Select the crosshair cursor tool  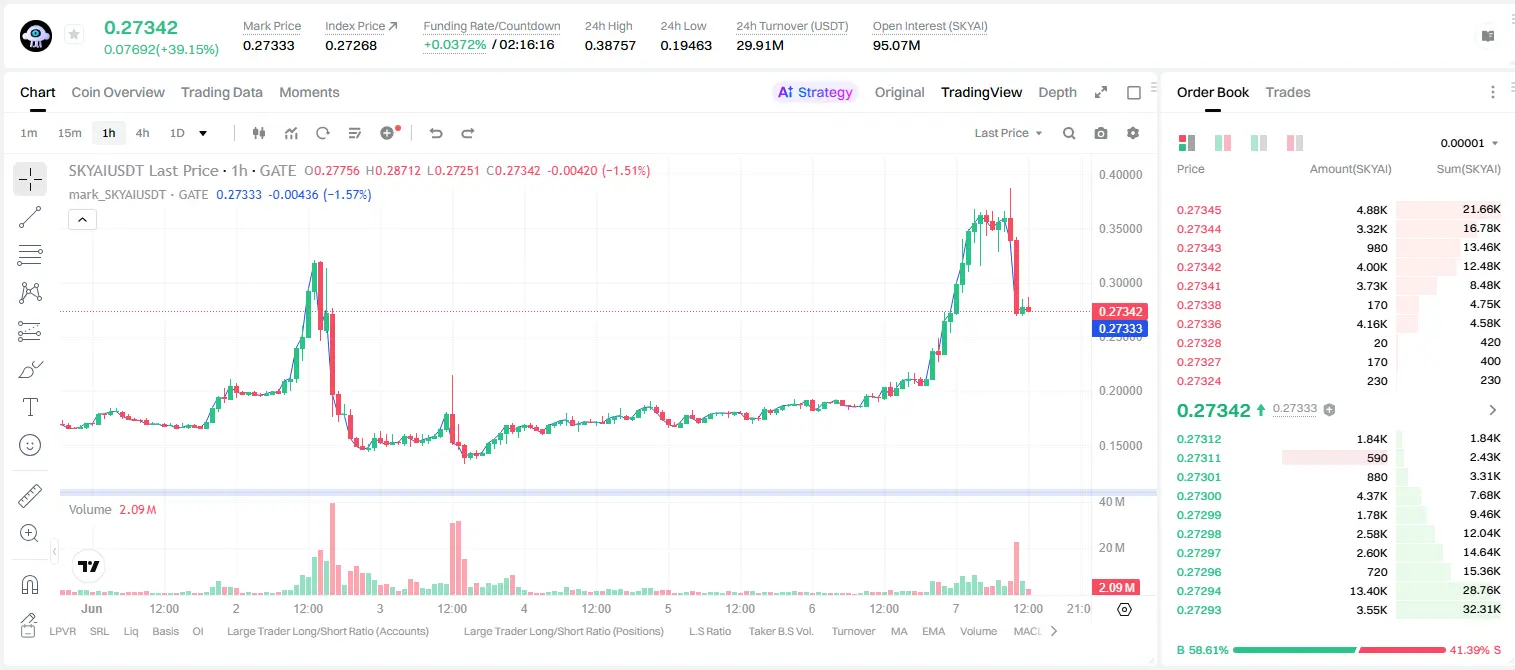tap(30, 179)
